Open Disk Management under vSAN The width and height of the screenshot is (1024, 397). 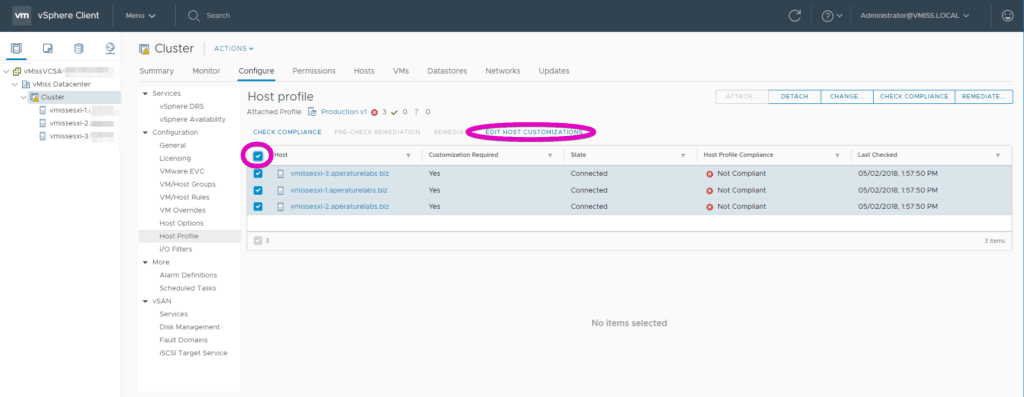(x=189, y=327)
